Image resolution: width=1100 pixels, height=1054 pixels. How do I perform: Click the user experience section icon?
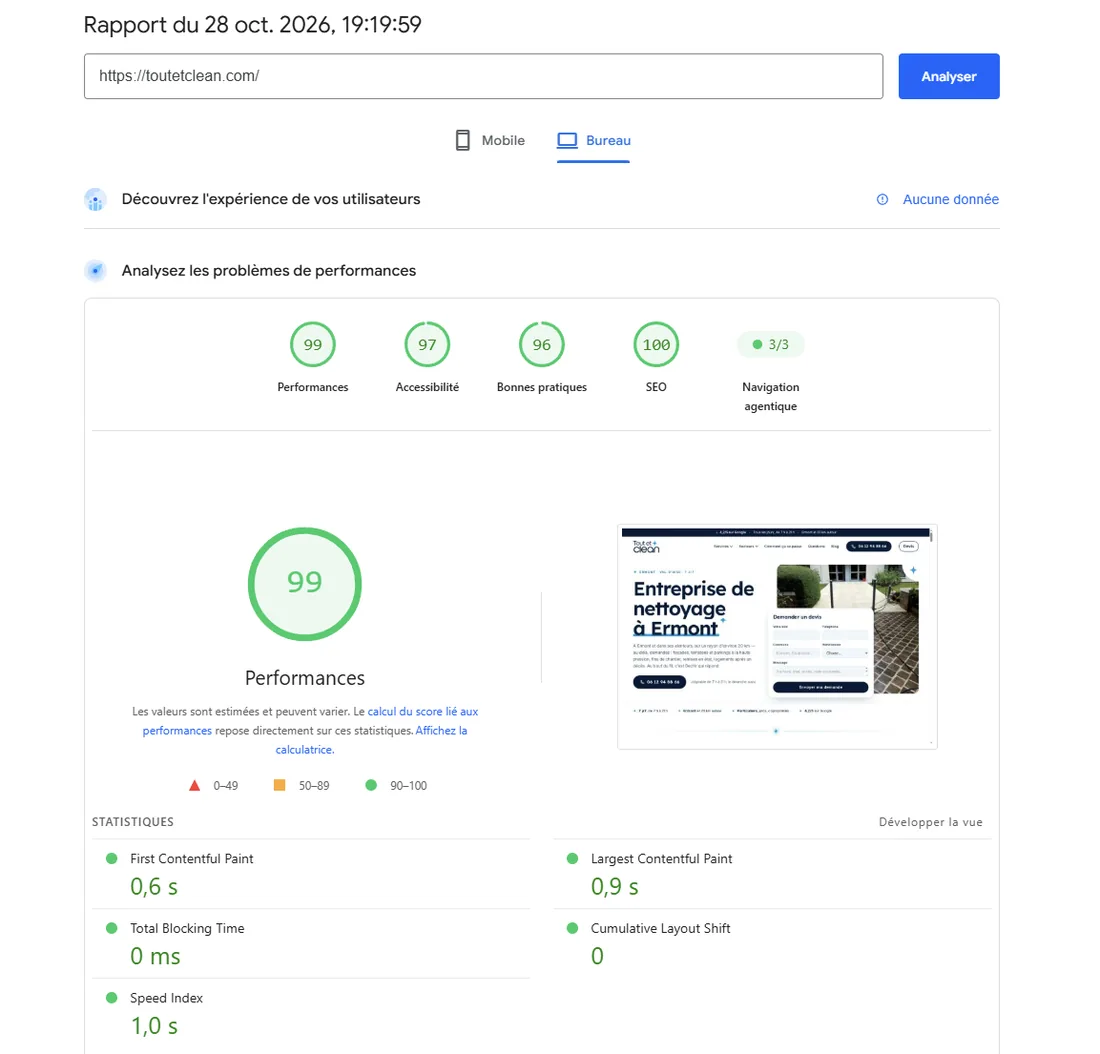(x=95, y=200)
